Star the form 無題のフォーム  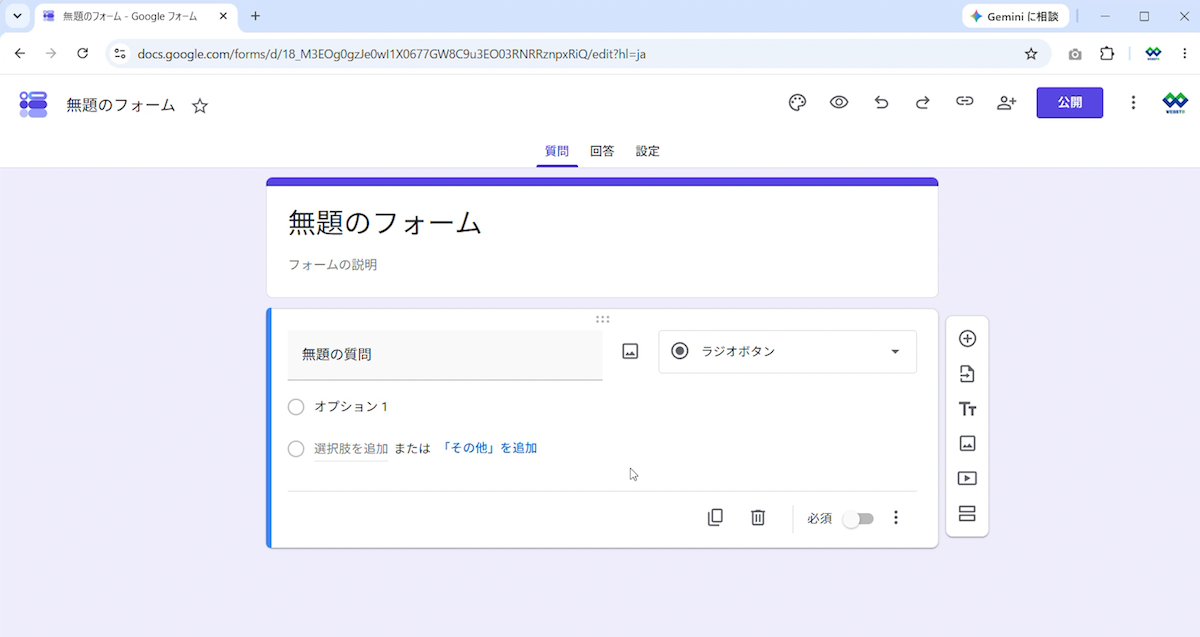200,106
